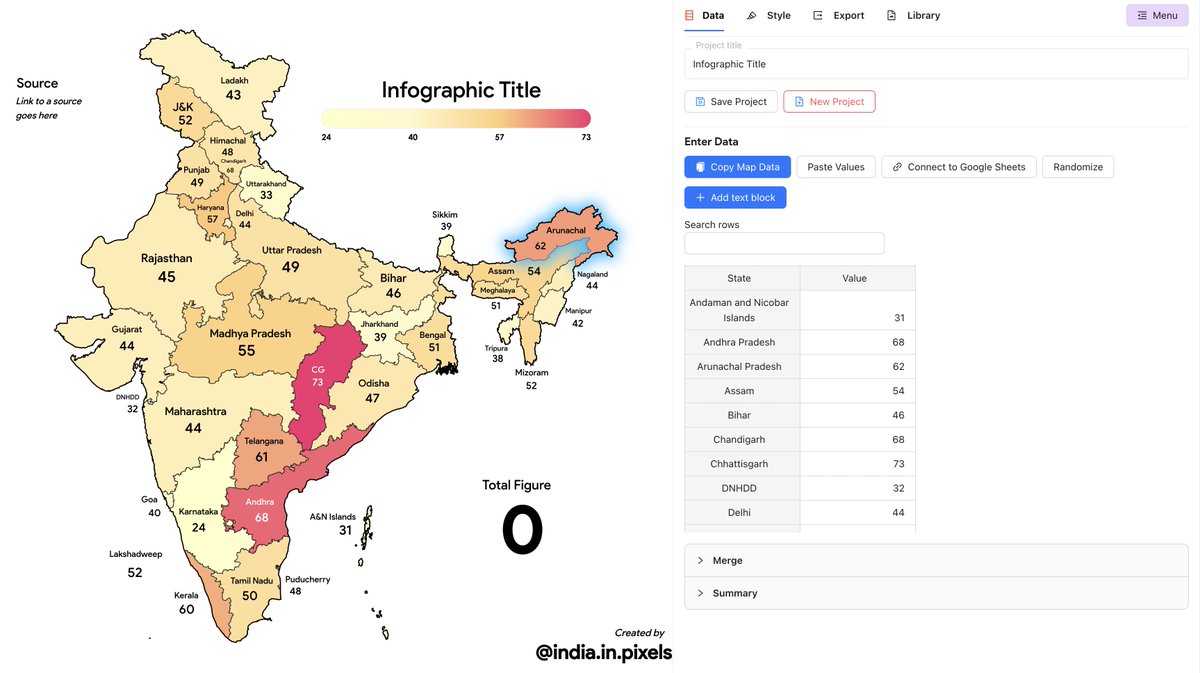1200x673 pixels.
Task: Click the file icon inside New Project
Action: (x=799, y=101)
